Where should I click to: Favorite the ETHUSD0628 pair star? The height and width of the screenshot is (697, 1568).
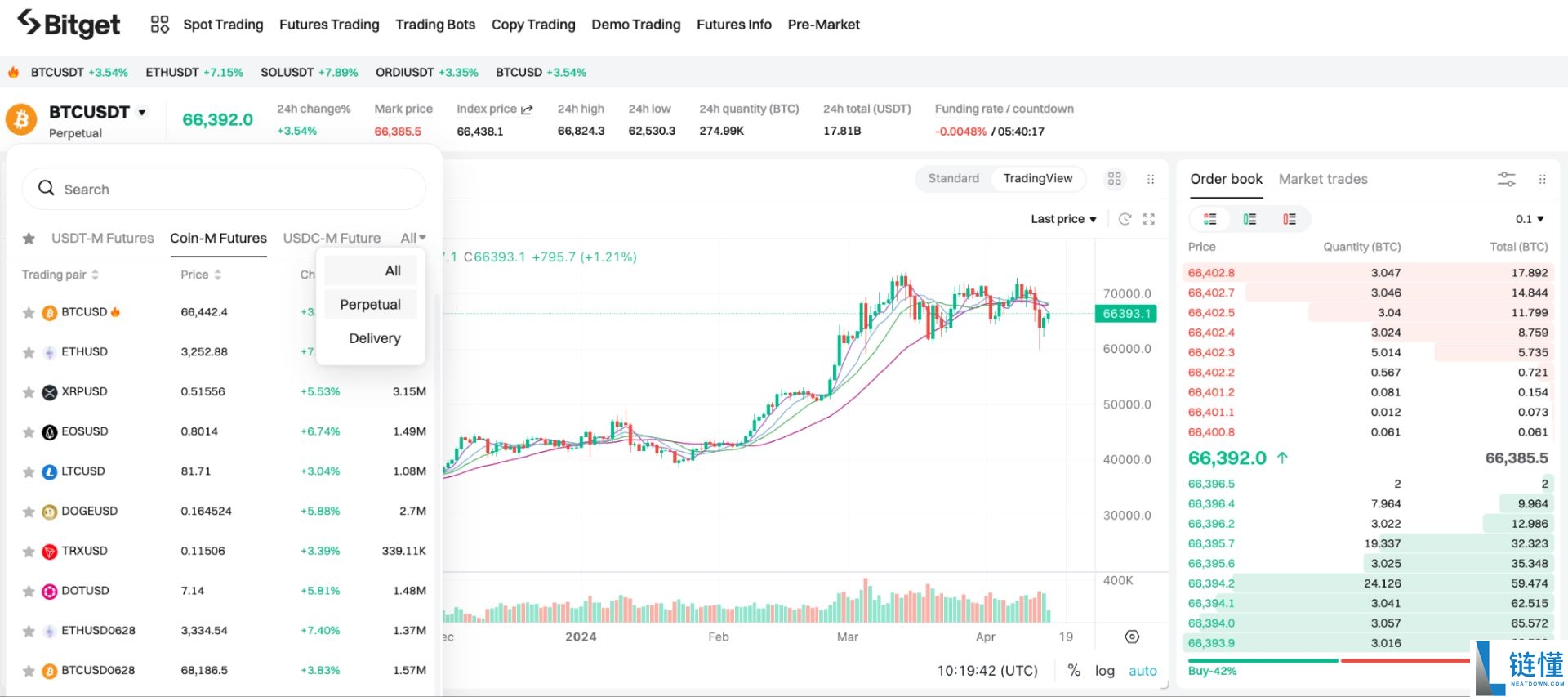click(29, 632)
